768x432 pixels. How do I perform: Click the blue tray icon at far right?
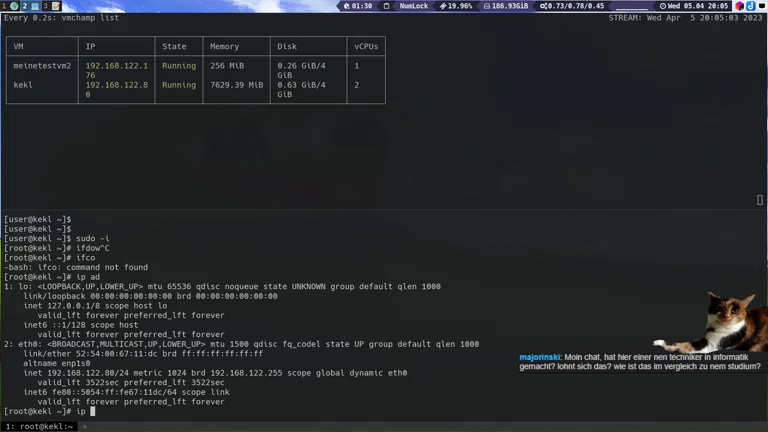752,6
